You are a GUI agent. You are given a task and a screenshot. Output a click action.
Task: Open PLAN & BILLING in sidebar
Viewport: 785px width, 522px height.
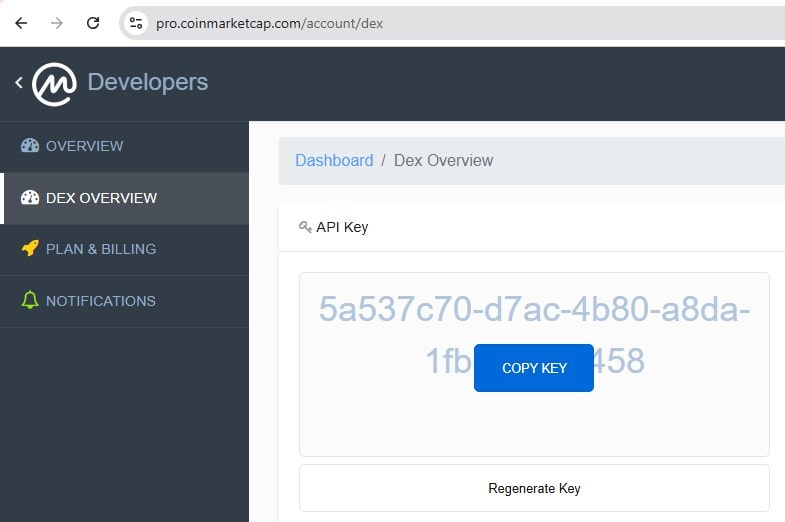point(124,249)
